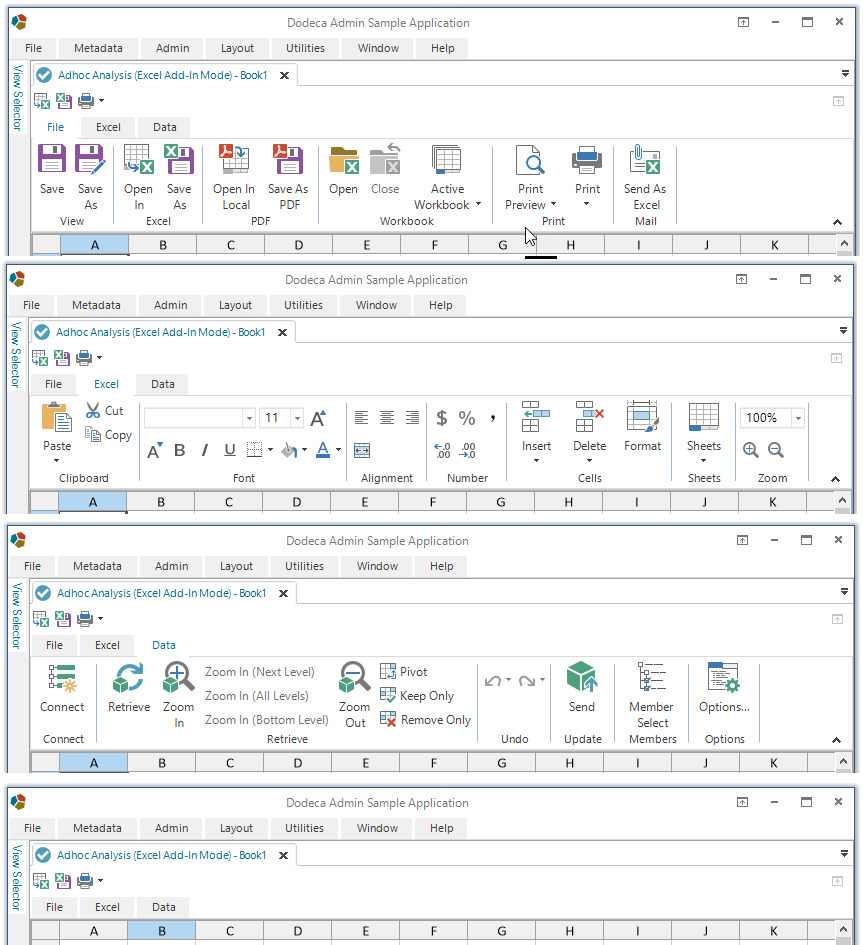Image resolution: width=863 pixels, height=945 pixels.
Task: Toggle Bold formatting
Action: [180, 450]
